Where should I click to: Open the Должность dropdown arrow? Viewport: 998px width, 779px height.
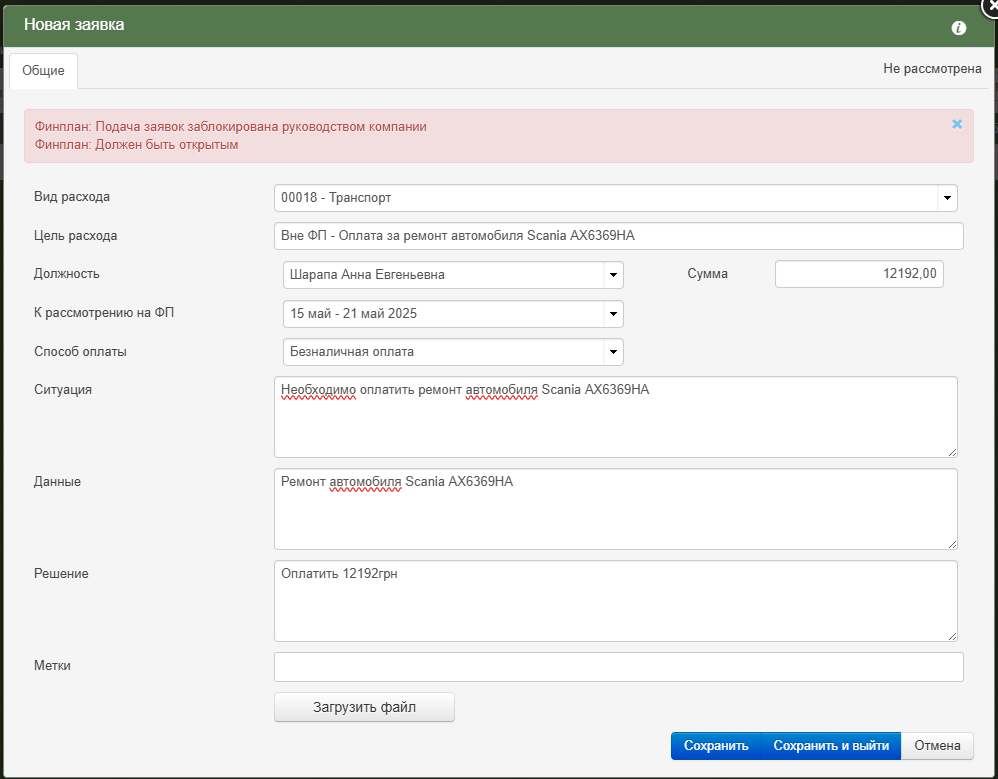tap(613, 275)
